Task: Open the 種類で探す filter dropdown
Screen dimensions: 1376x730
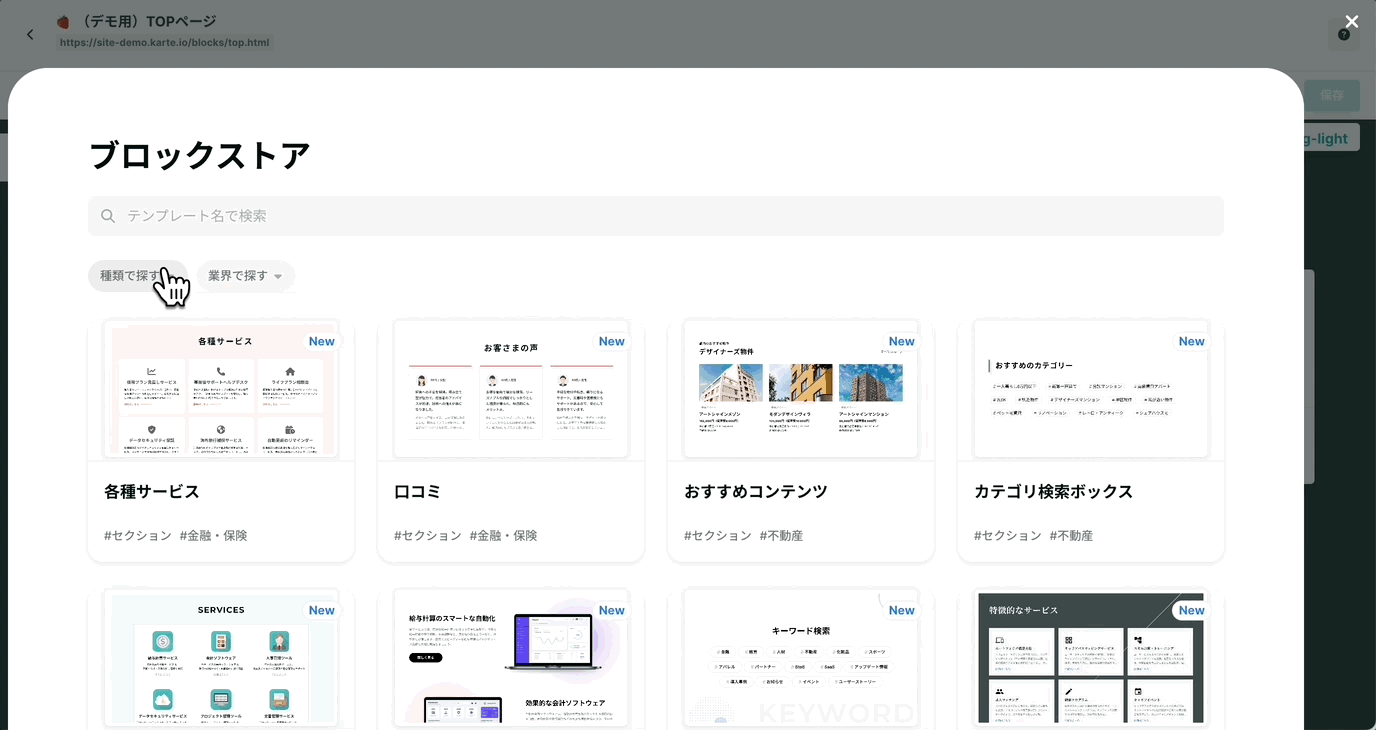Action: tap(137, 276)
